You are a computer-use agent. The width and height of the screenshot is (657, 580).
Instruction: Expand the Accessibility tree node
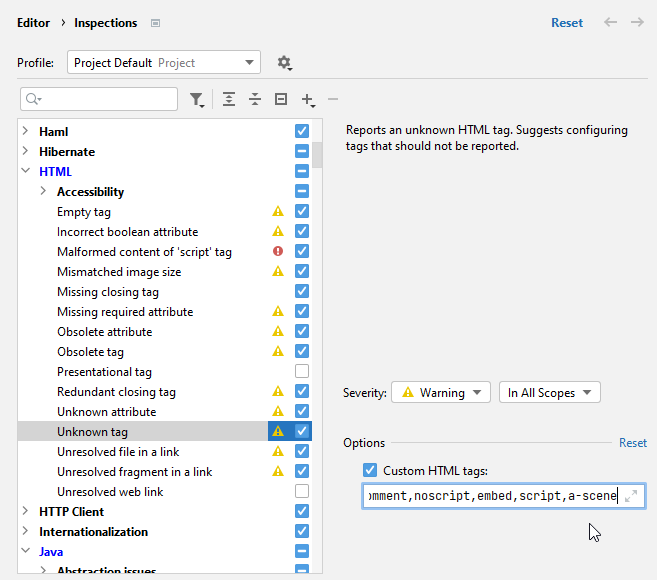43,192
